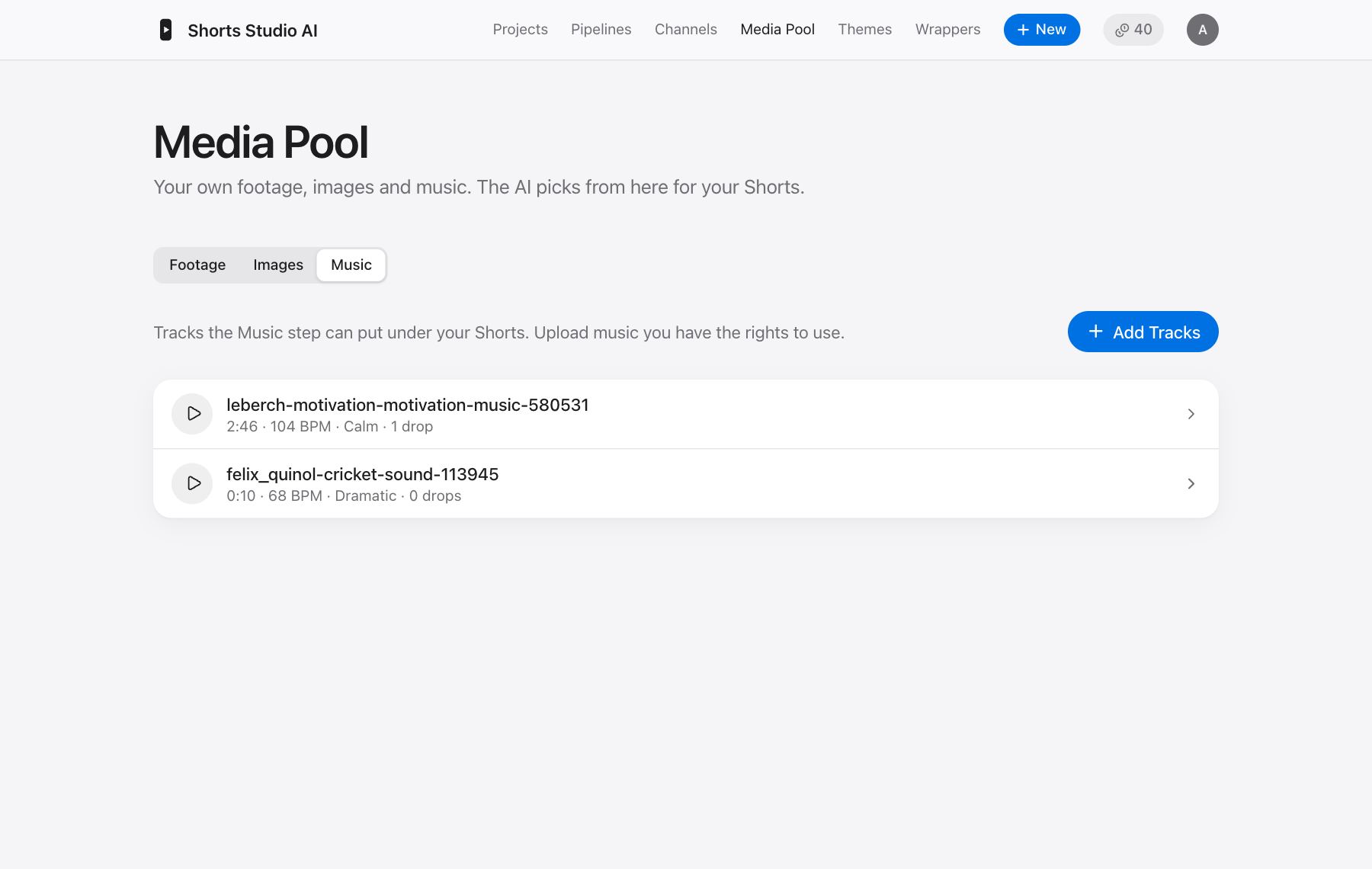Click the "2:46 · 104 BPM · Calm · 1 drop" details
1372x869 pixels.
point(329,427)
